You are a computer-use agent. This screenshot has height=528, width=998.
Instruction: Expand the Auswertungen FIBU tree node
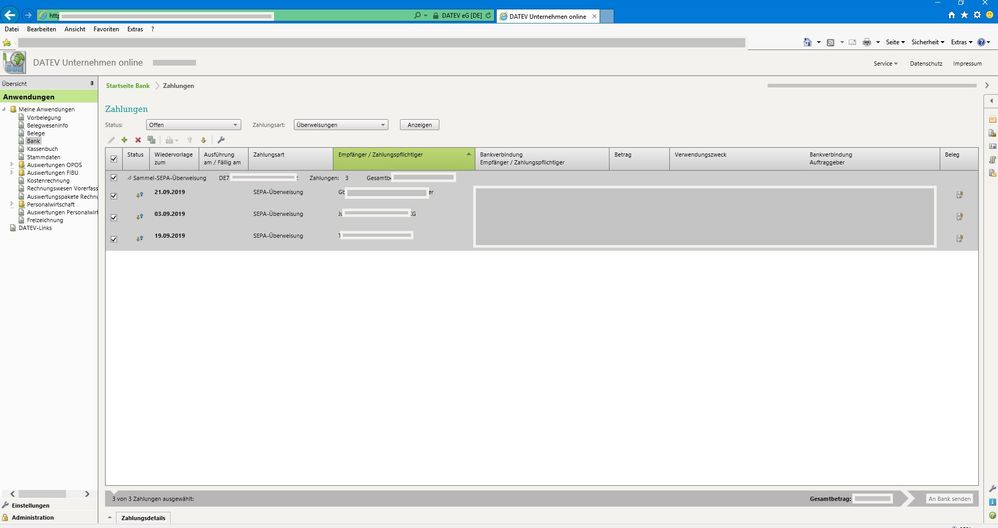pyautogui.click(x=11, y=172)
